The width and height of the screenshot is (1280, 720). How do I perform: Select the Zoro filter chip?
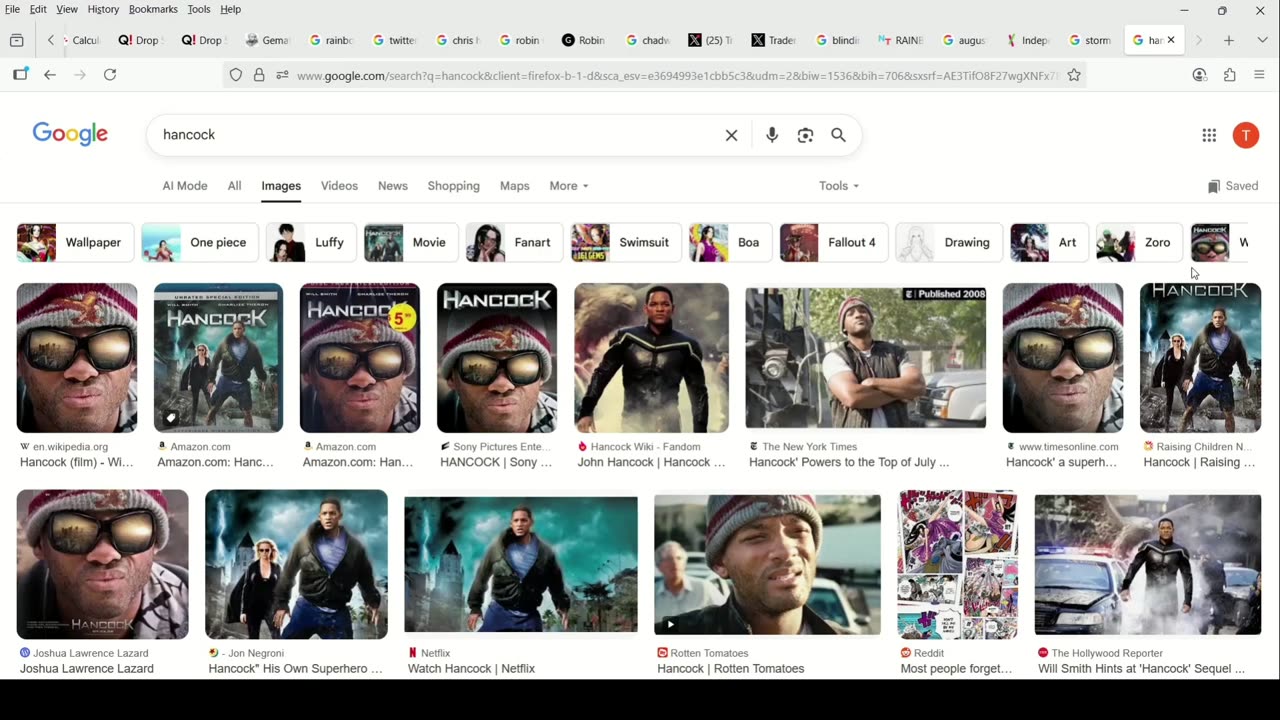click(x=1139, y=243)
